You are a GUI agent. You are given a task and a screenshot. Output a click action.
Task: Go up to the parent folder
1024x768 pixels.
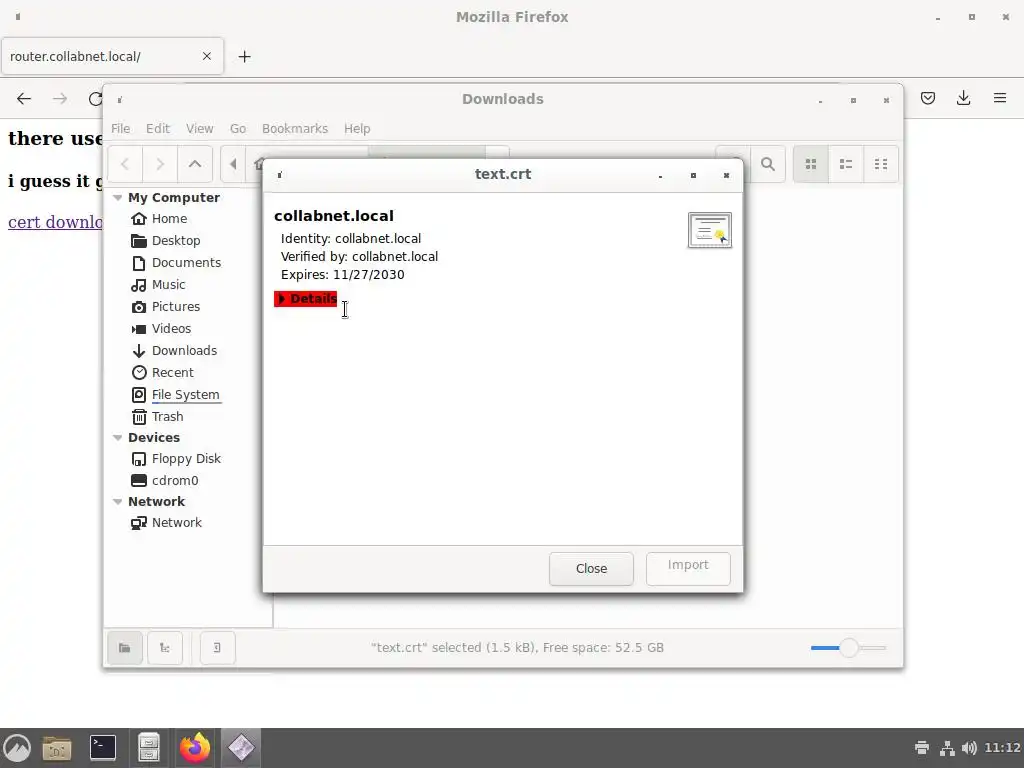pos(195,164)
